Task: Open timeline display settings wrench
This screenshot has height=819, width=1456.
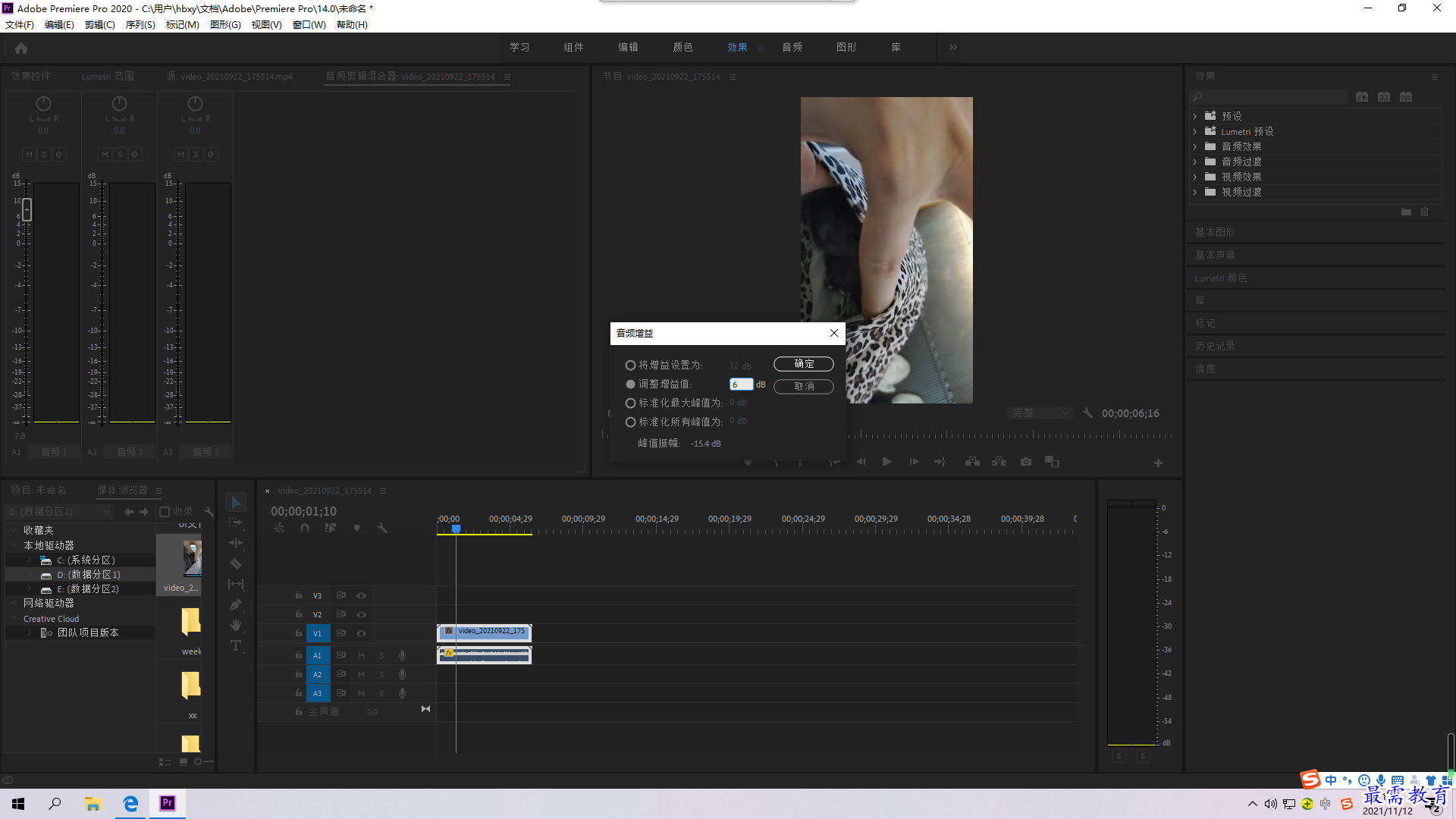Action: 382,528
